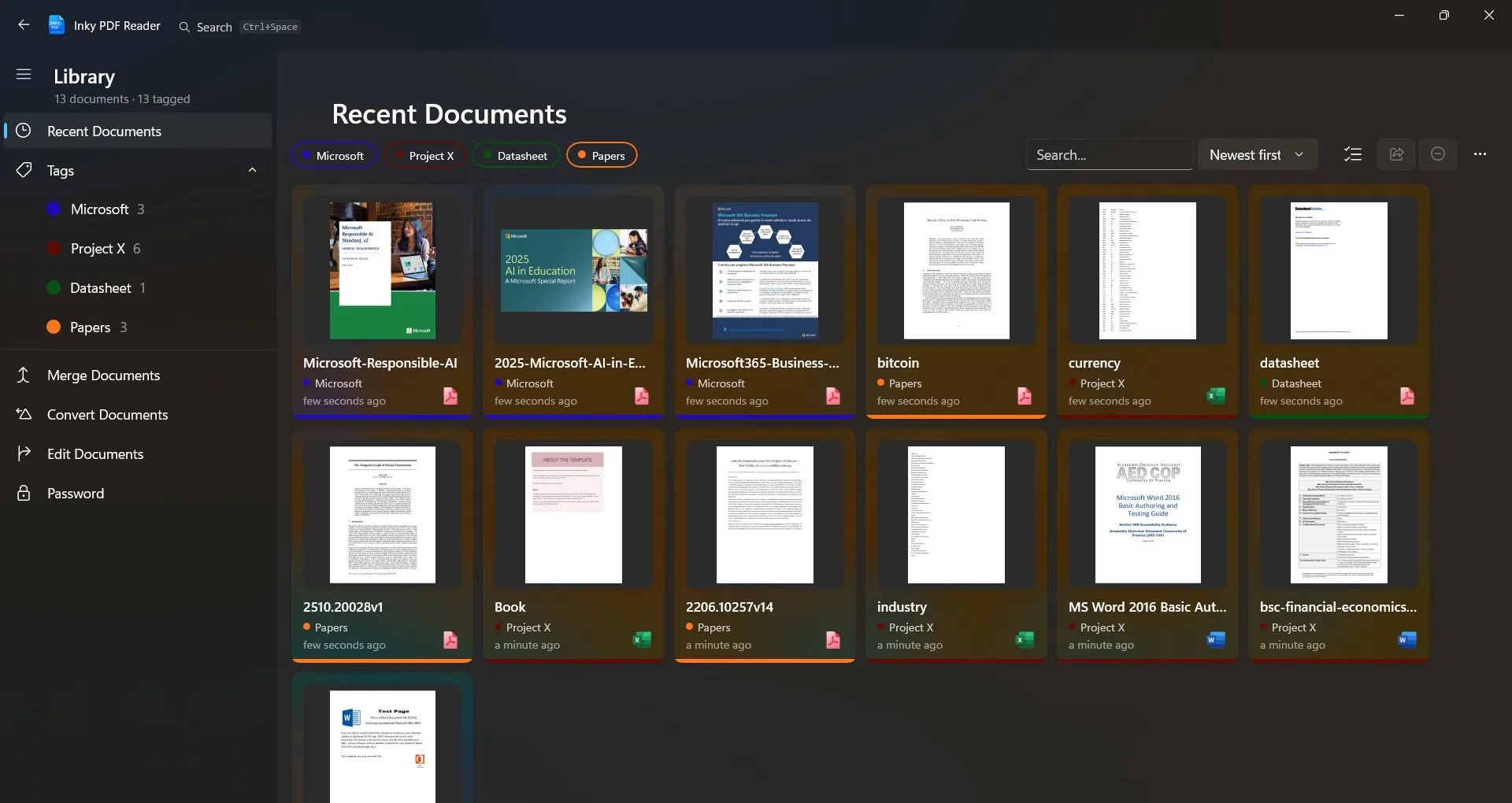Viewport: 1512px width, 803px height.
Task: Select the Microsoft tag in sidebar
Action: tap(138, 209)
